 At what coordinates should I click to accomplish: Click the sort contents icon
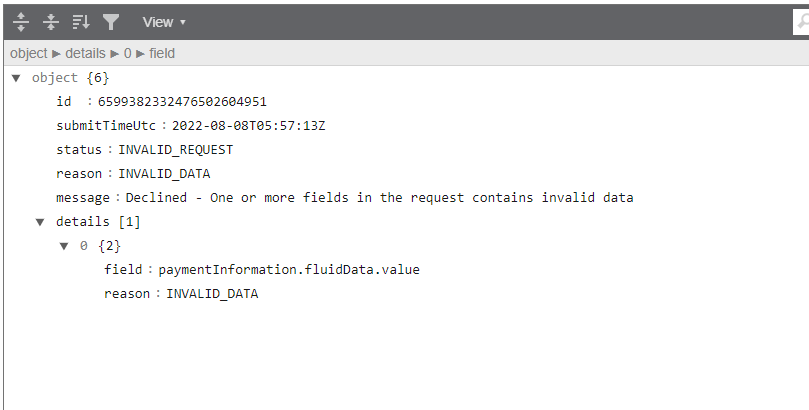[81, 21]
